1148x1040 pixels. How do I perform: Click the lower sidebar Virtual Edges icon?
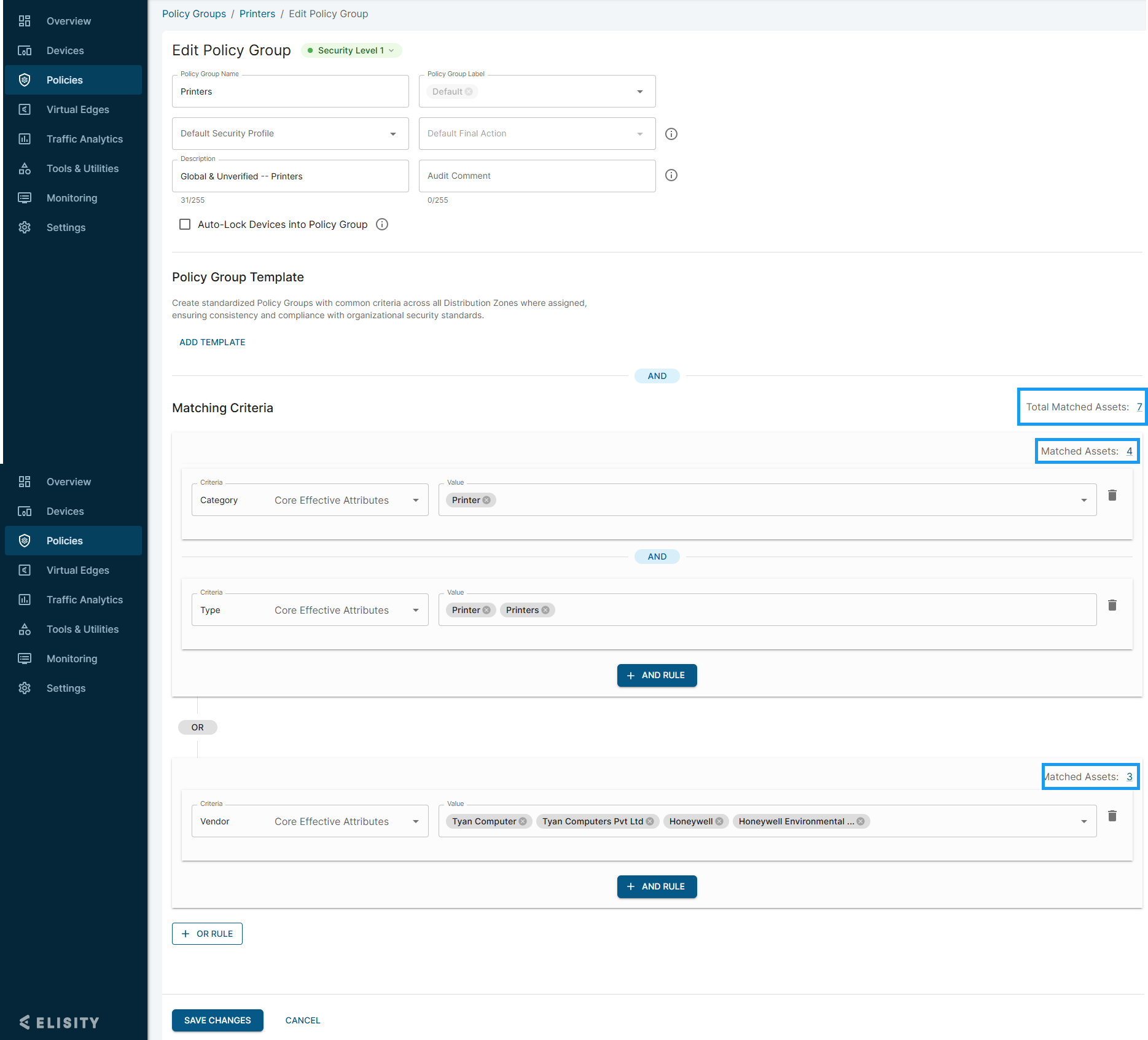(x=25, y=570)
